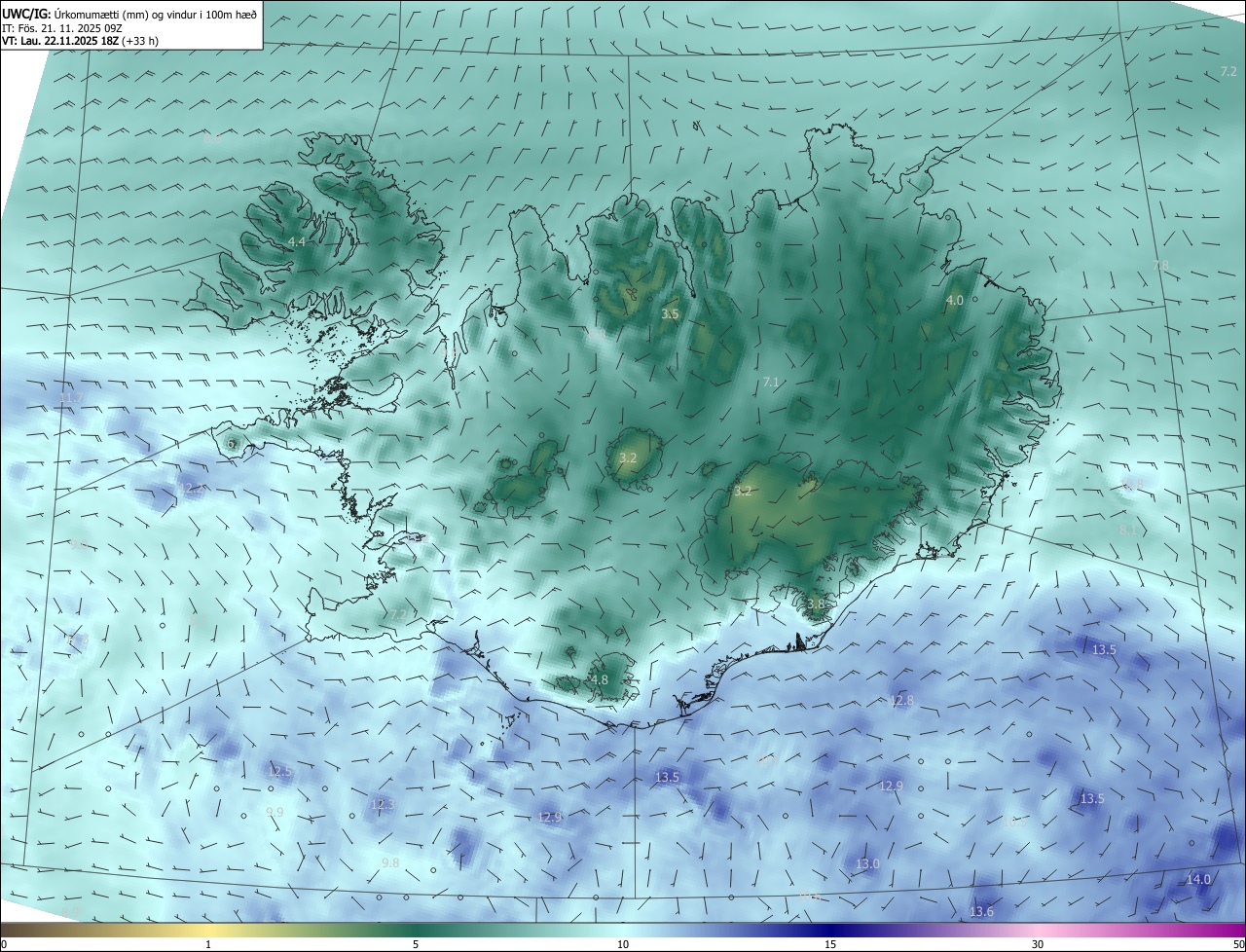Click the "30" tick on the color scale

tap(1038, 944)
